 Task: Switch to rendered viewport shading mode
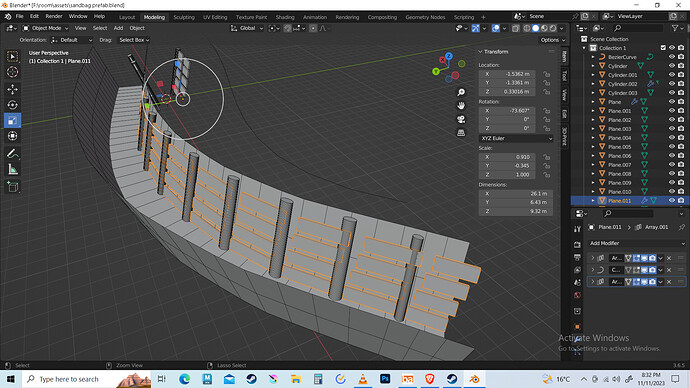(553, 28)
